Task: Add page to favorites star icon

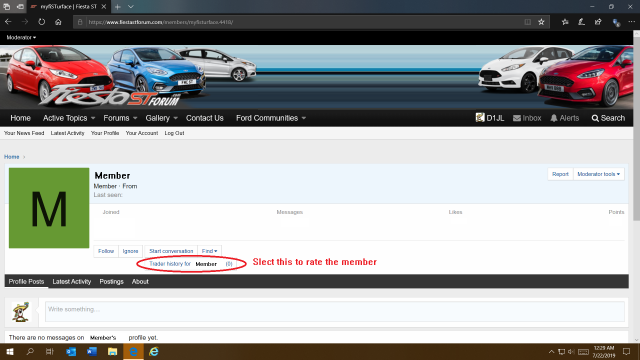Action: [541, 22]
